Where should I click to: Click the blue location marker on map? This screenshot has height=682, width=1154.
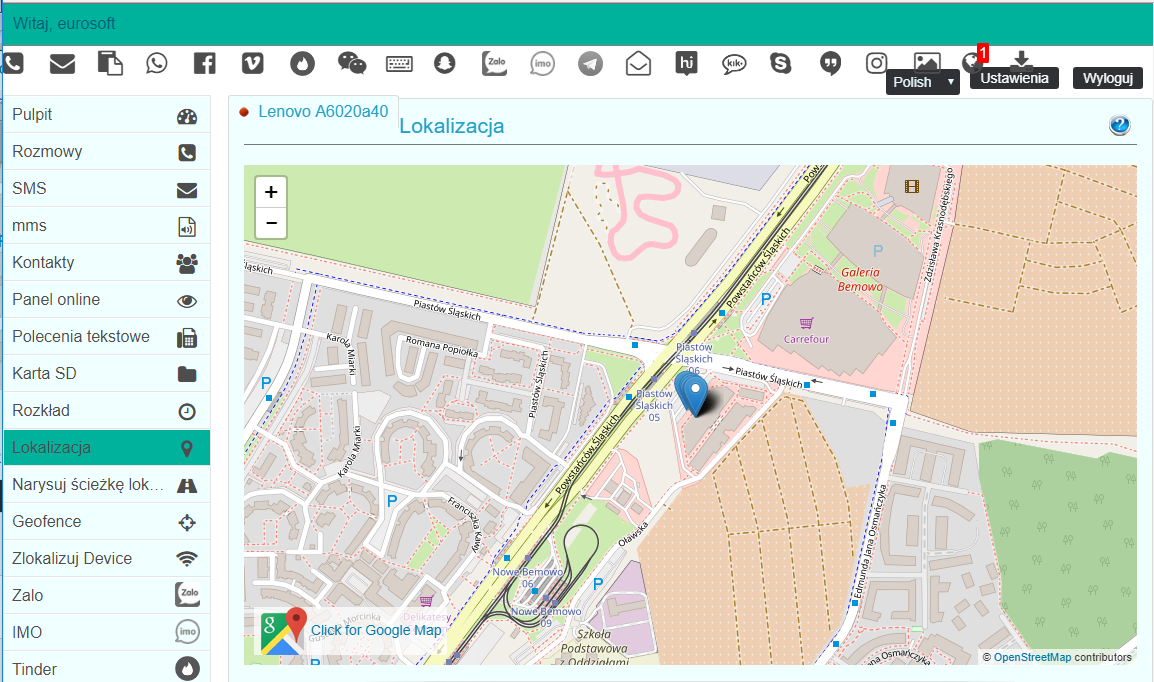[696, 392]
